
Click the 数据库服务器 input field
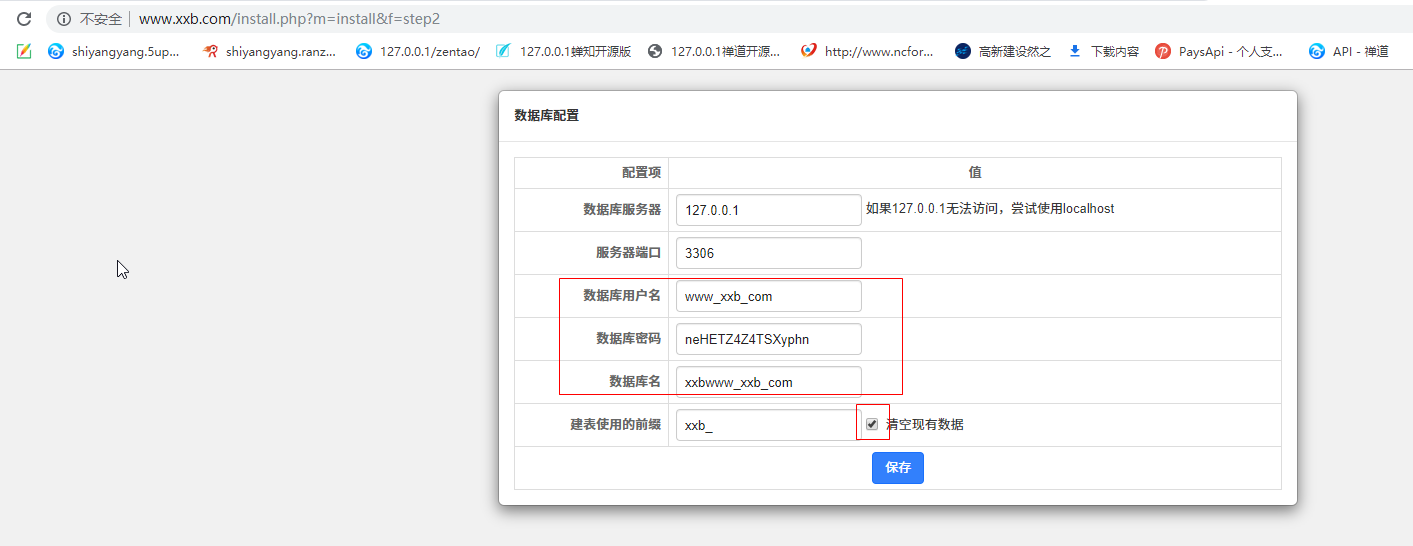[x=768, y=210]
